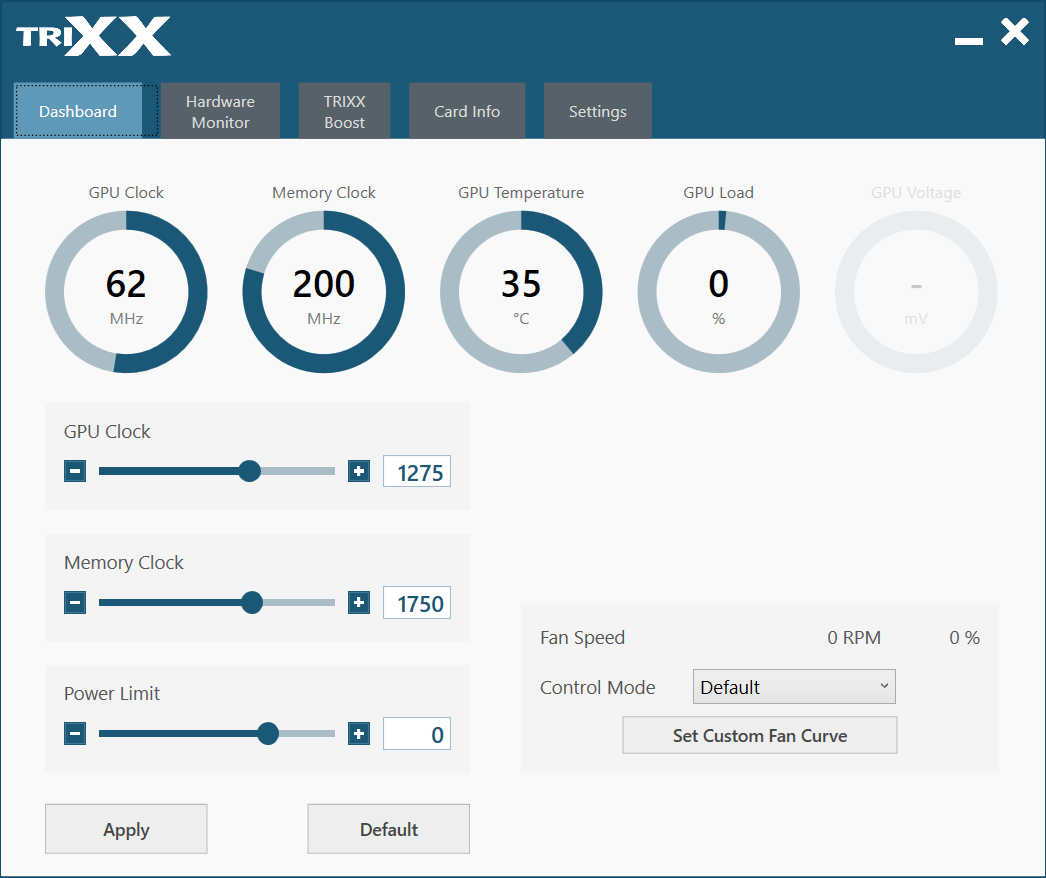Increase GPU Clock with the plus button
The height and width of the screenshot is (878, 1046).
point(359,471)
